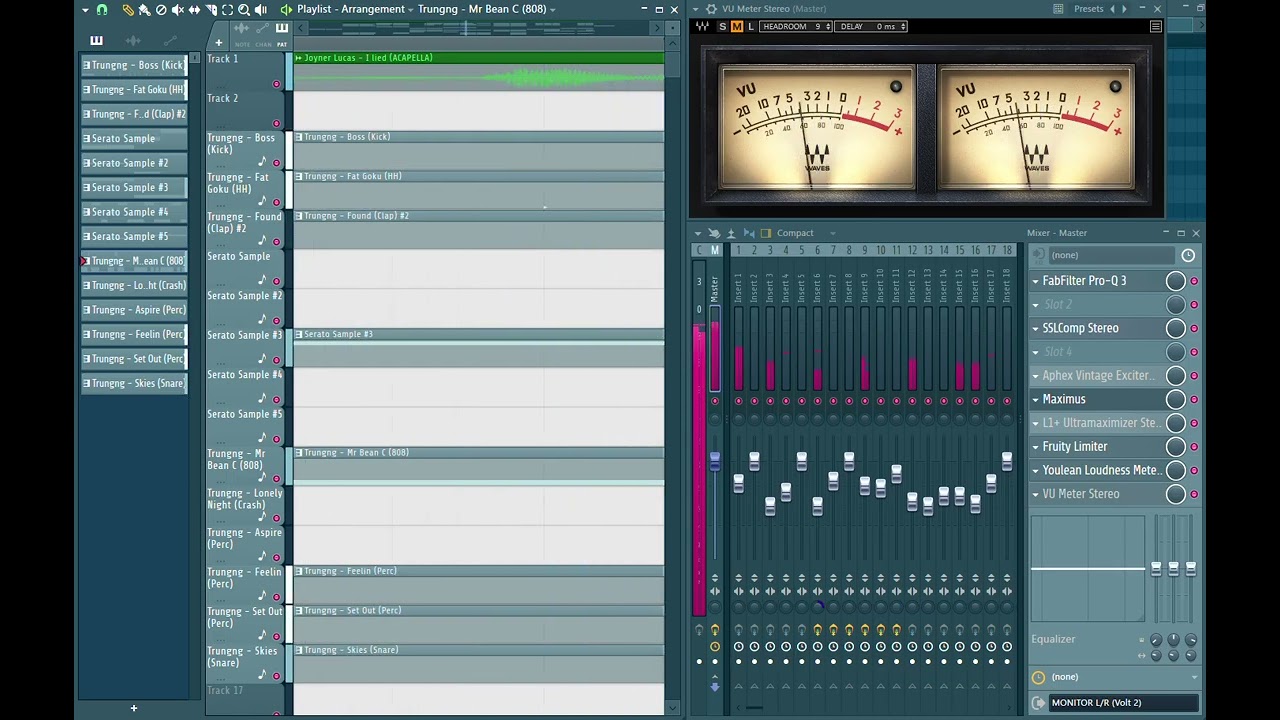The height and width of the screenshot is (720, 1280).
Task: Select Trungng - Skies (Snare) in the picker list
Action: coord(134,384)
